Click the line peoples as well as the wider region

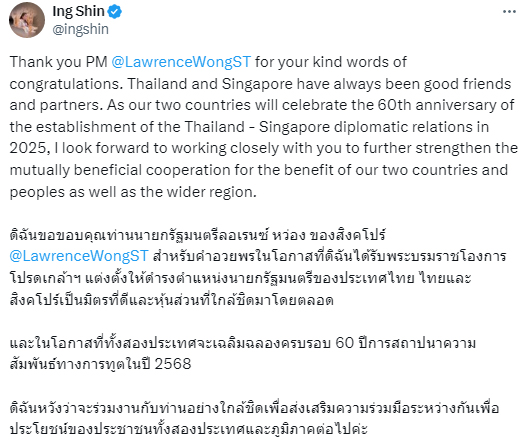coord(133,192)
